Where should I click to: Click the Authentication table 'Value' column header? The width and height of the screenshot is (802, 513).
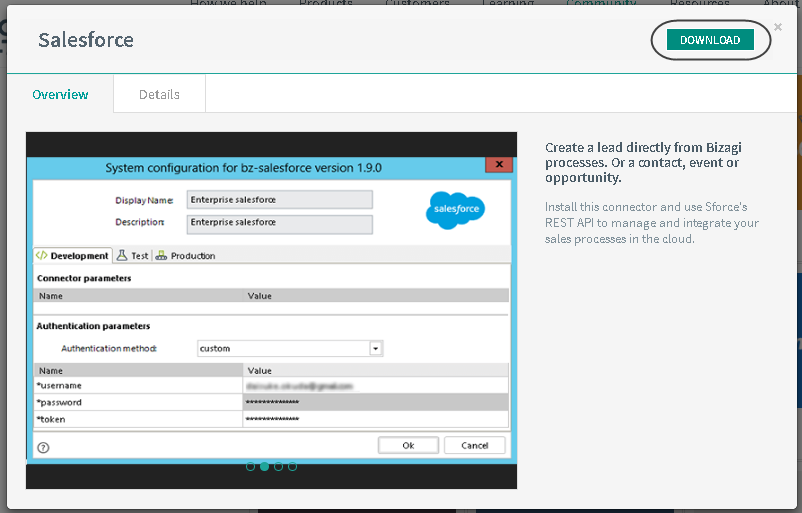point(375,370)
